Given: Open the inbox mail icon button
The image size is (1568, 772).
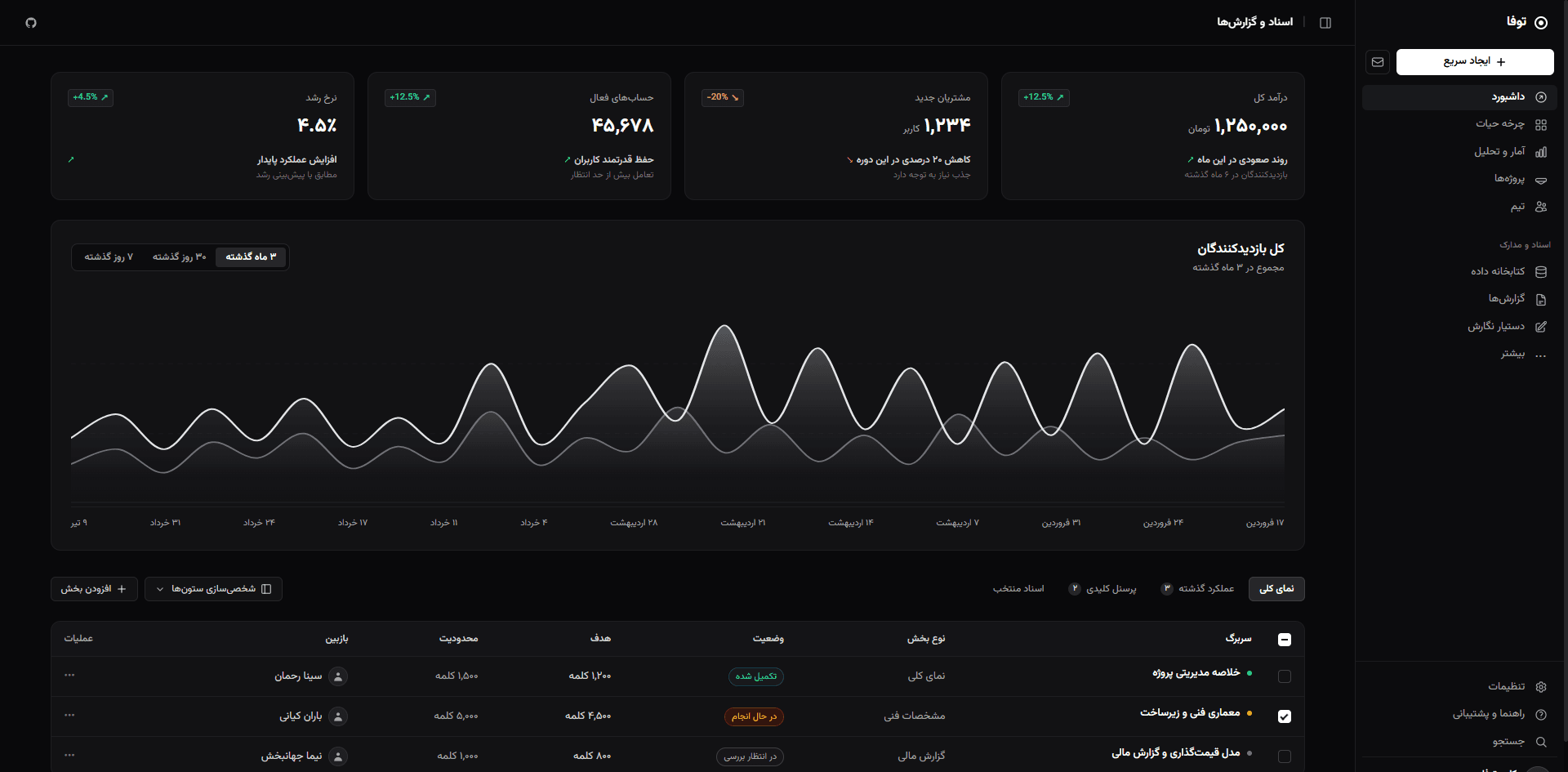Looking at the screenshot, I should click(1378, 62).
